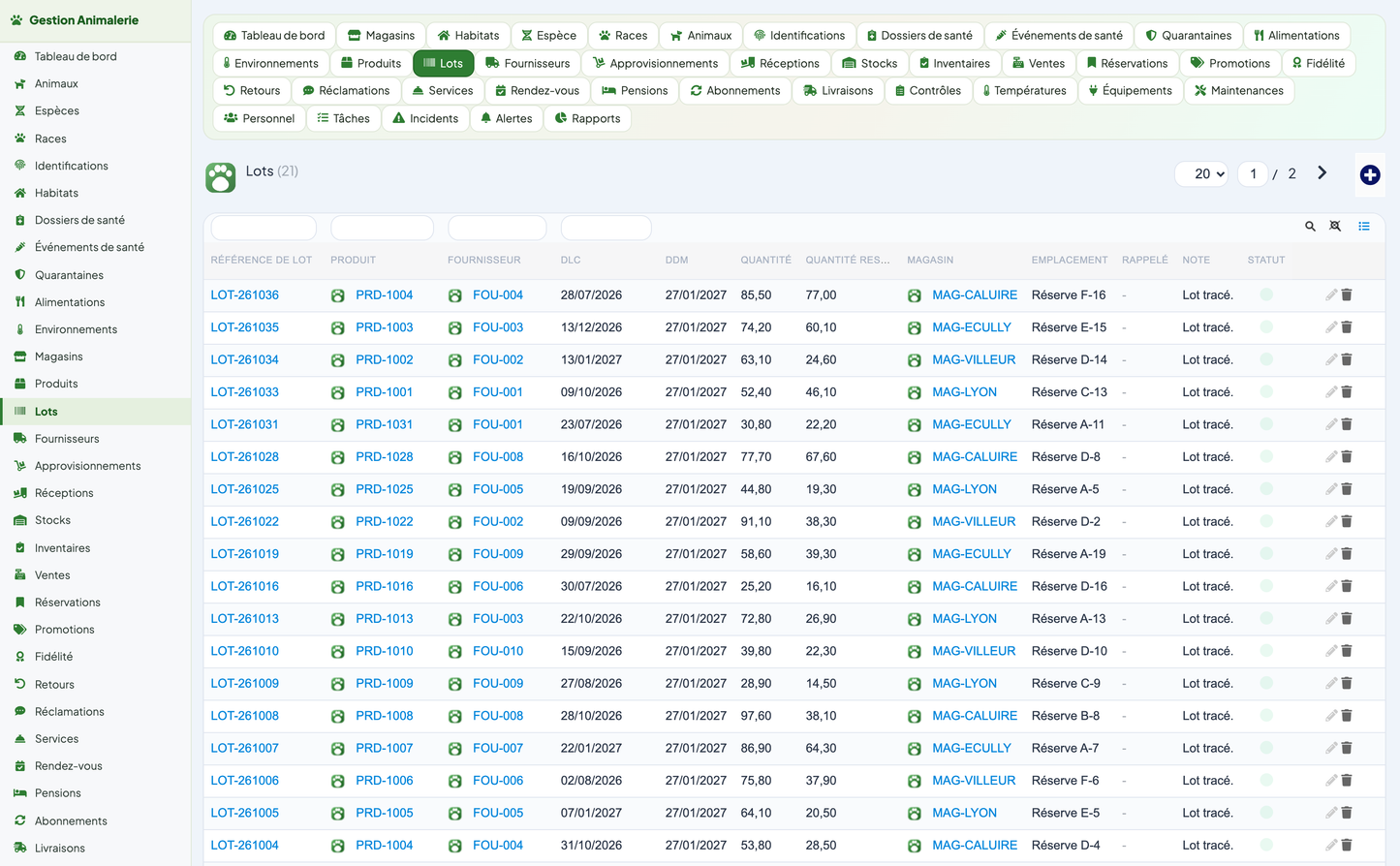The image size is (1400, 866).
Task: Click the search magnifier icon in filter row
Action: pos(1310,227)
